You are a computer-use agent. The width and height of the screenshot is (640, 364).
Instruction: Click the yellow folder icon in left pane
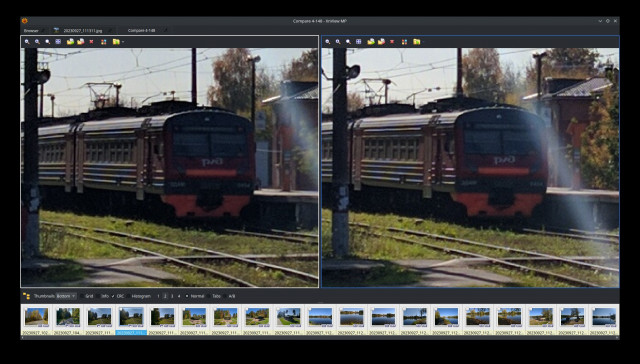tap(116, 42)
